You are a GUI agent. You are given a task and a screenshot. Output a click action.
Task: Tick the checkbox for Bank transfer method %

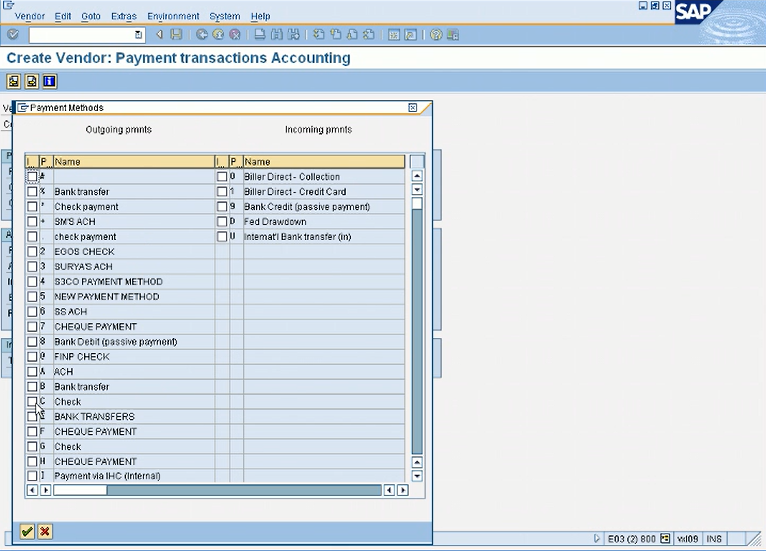click(32, 191)
